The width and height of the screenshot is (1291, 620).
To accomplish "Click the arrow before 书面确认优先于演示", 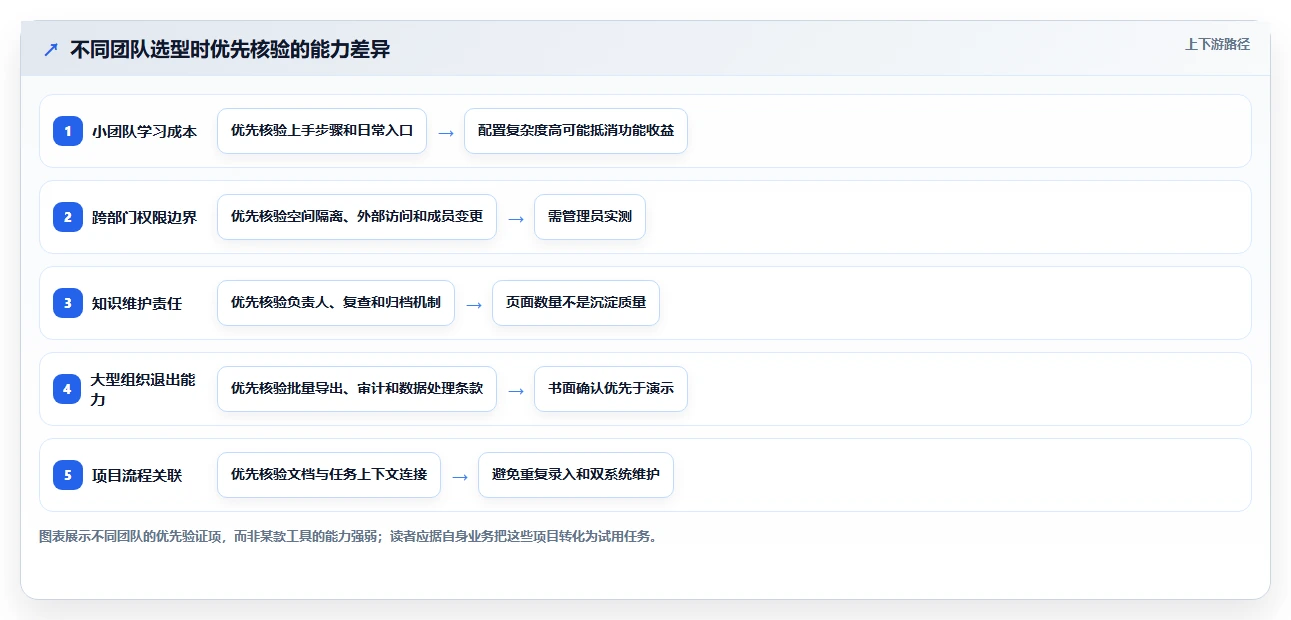I will point(516,390).
